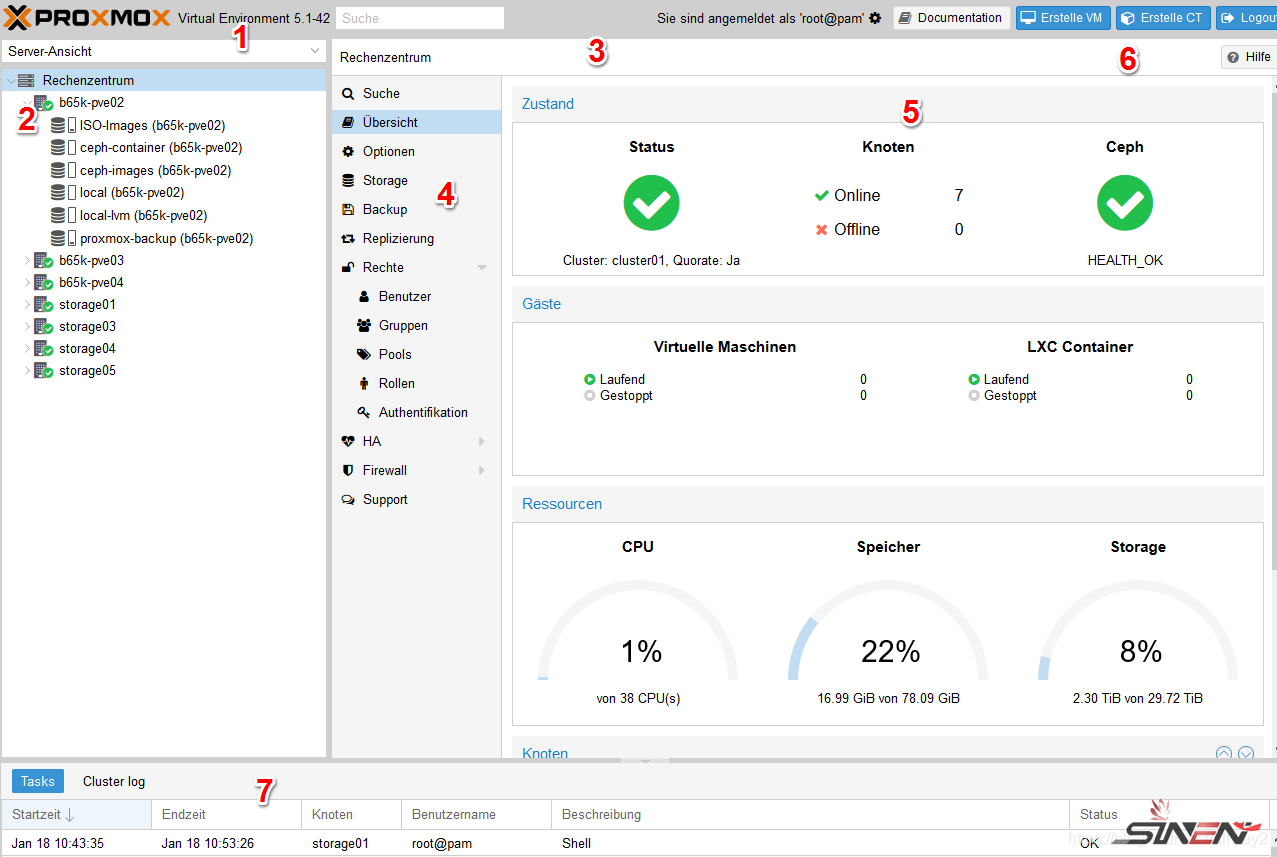Click the gear icon beside Optionen

pos(348,151)
